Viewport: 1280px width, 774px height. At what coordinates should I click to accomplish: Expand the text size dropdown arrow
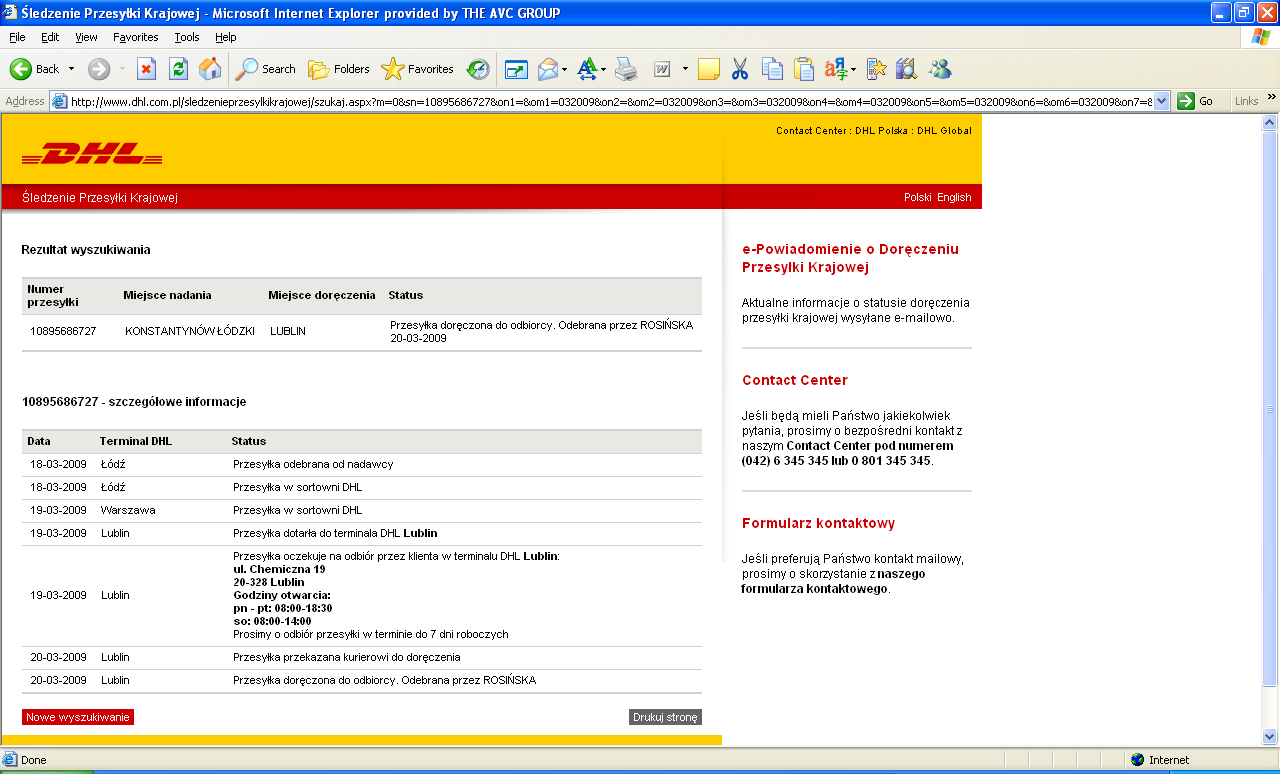coord(604,69)
